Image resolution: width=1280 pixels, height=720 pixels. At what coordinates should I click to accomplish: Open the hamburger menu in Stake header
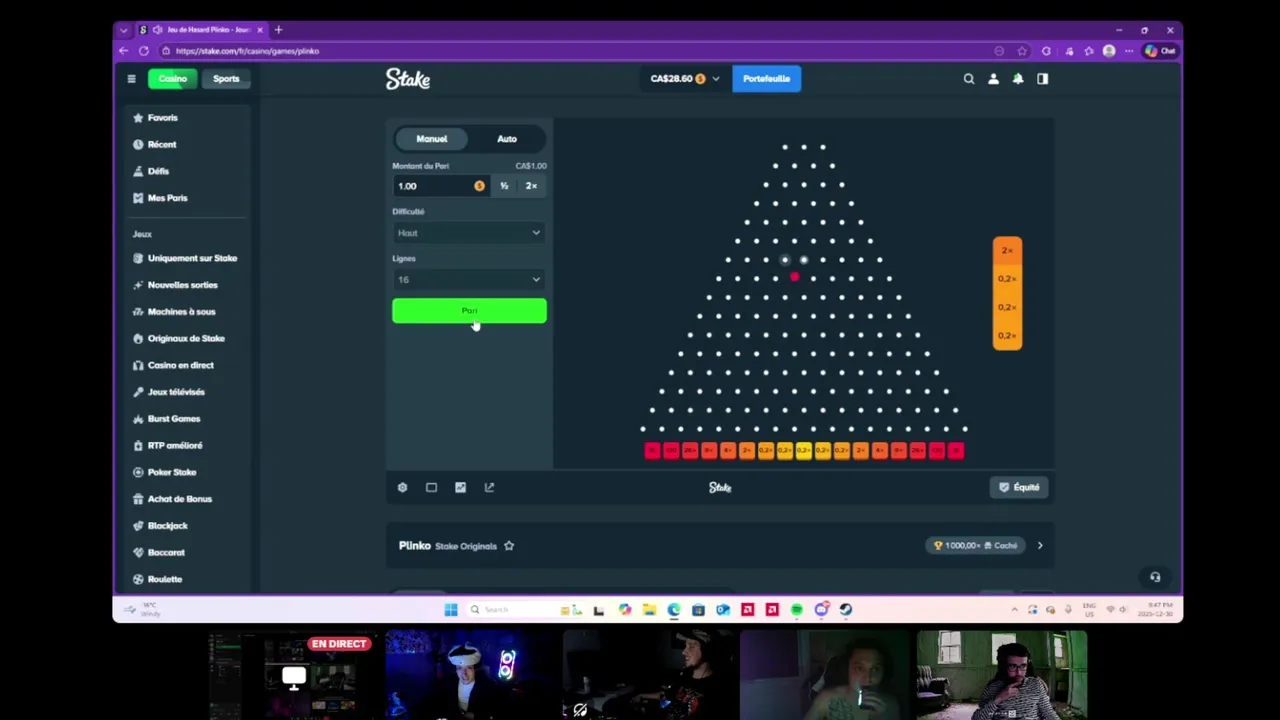(x=131, y=79)
